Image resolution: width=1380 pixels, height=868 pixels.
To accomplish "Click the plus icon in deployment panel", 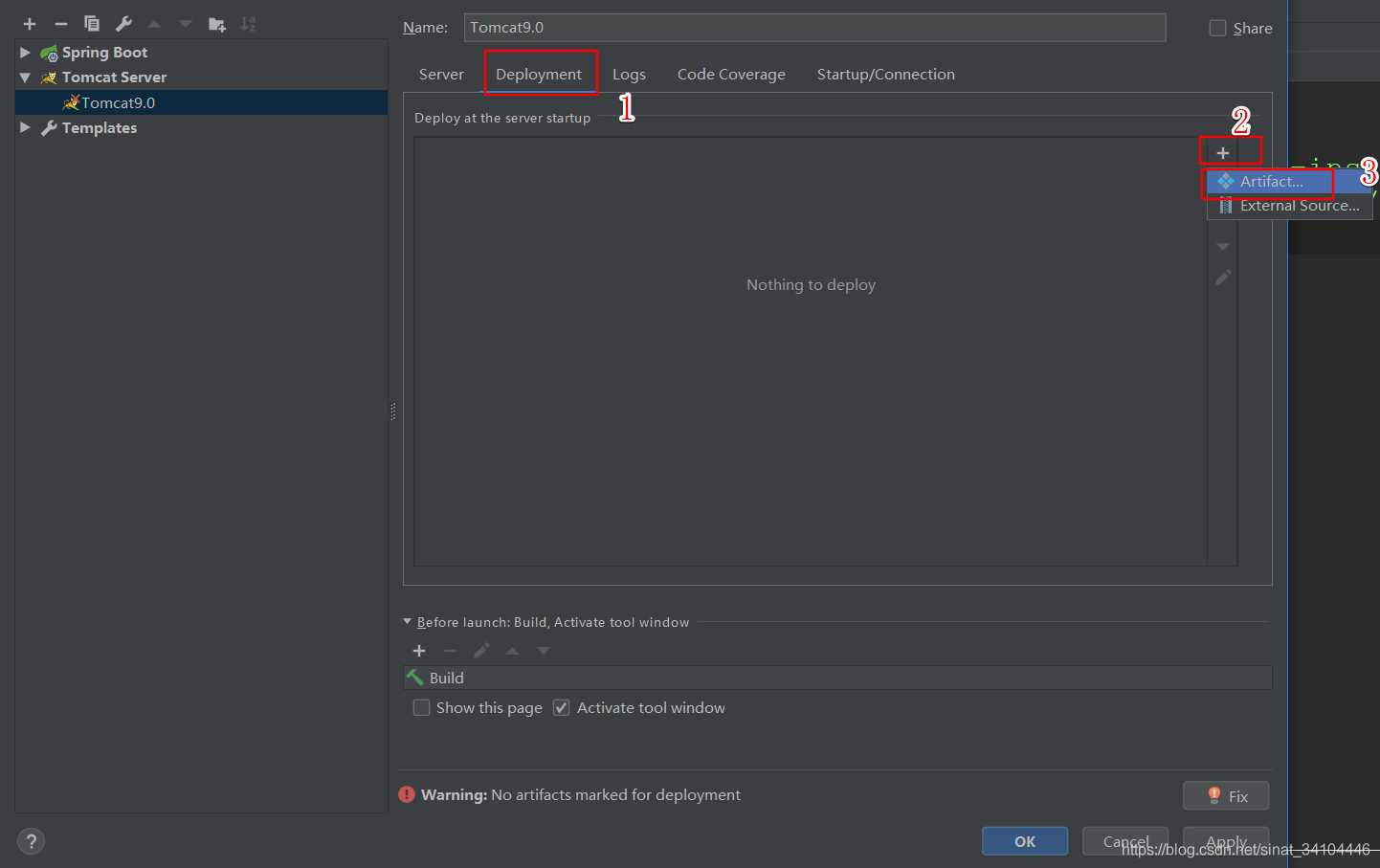I will [1222, 153].
